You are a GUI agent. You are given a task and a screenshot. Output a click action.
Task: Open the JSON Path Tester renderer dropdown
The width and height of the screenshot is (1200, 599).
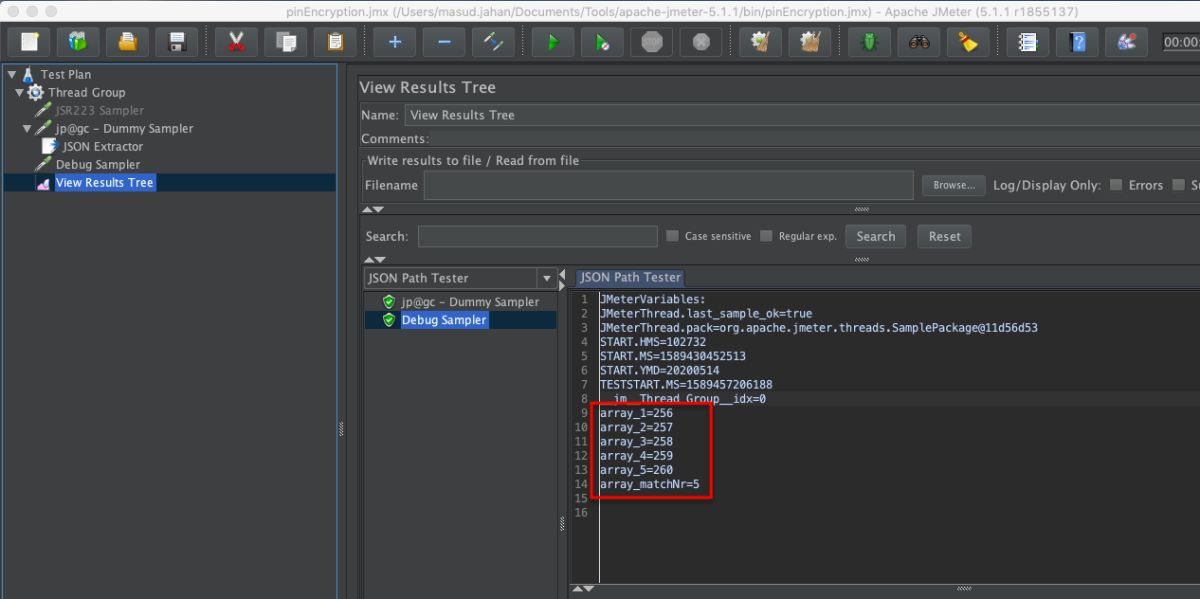pos(546,278)
